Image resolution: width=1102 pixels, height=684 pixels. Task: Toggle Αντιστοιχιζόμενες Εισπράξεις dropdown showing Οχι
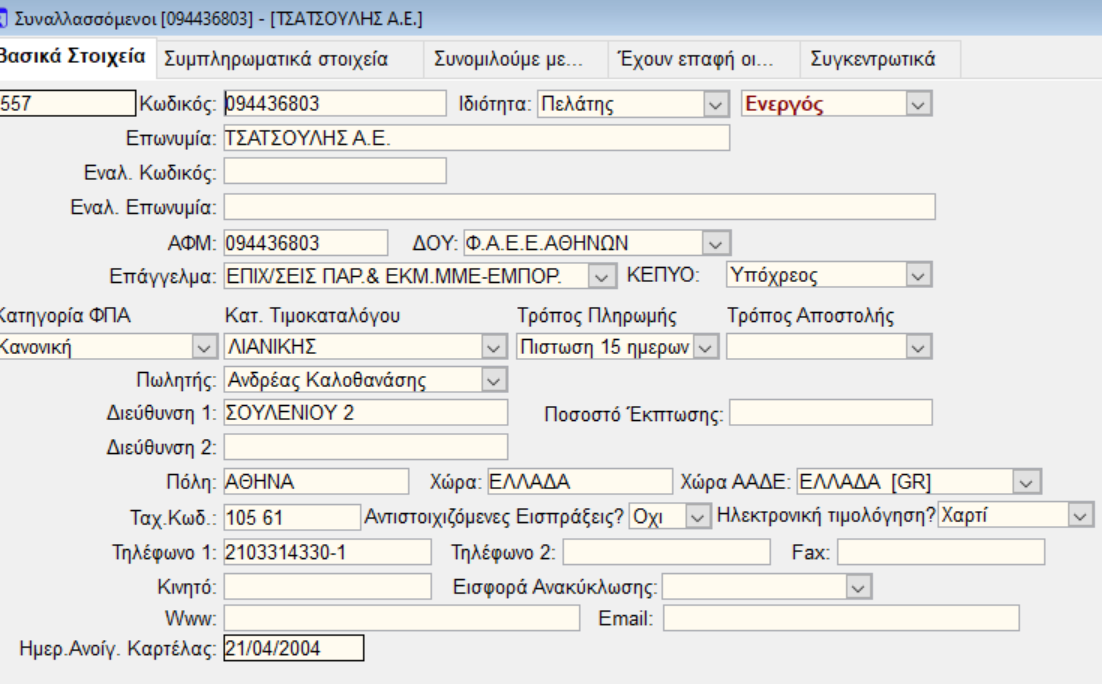pyautogui.click(x=698, y=516)
